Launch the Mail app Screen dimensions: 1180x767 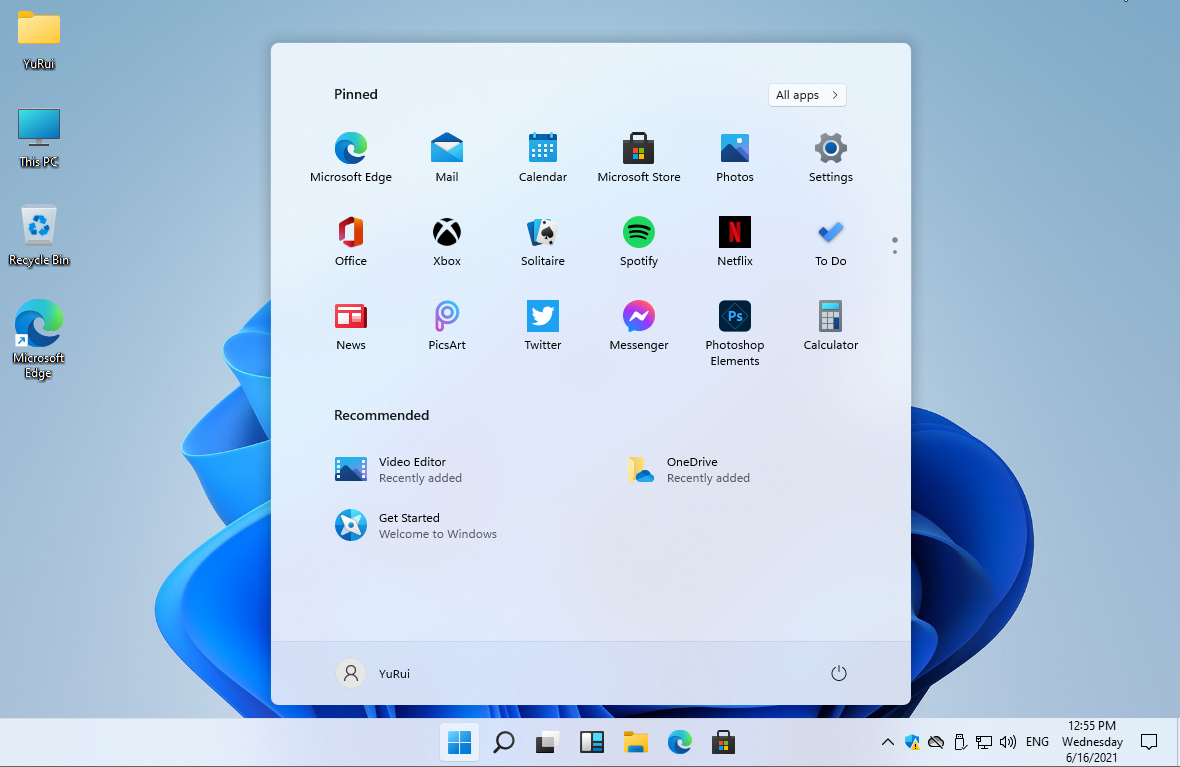446,157
